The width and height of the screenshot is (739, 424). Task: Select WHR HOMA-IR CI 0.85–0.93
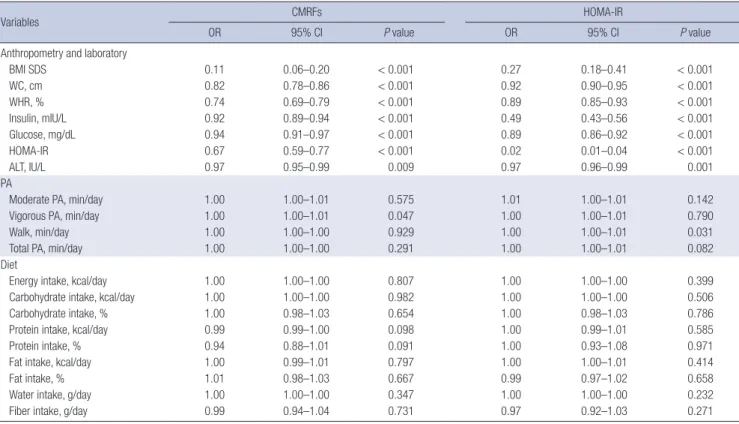pos(604,102)
